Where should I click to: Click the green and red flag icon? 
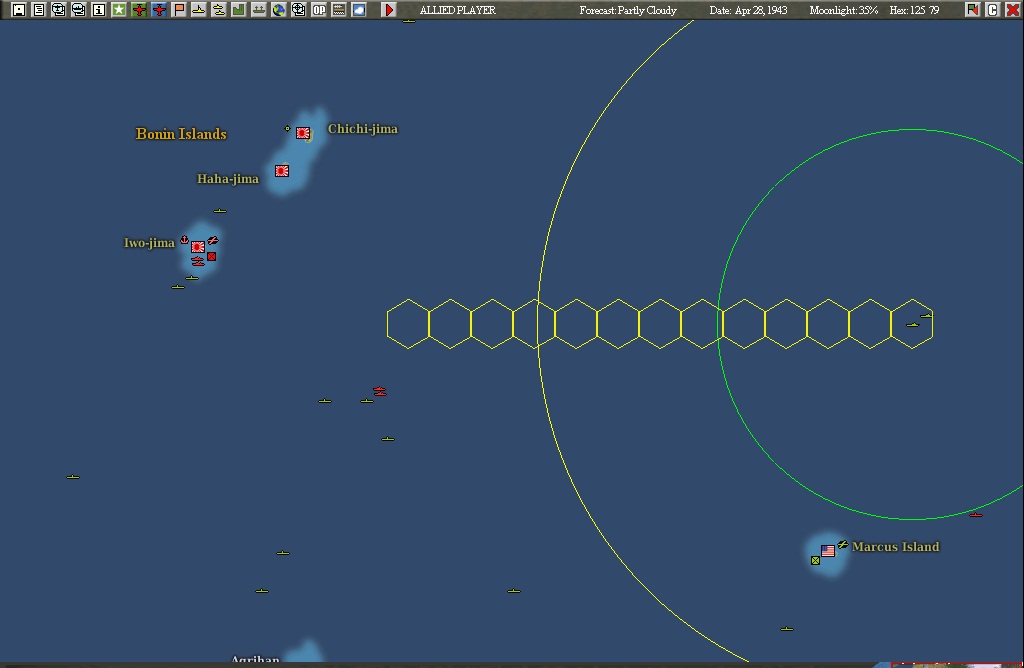[x=972, y=10]
